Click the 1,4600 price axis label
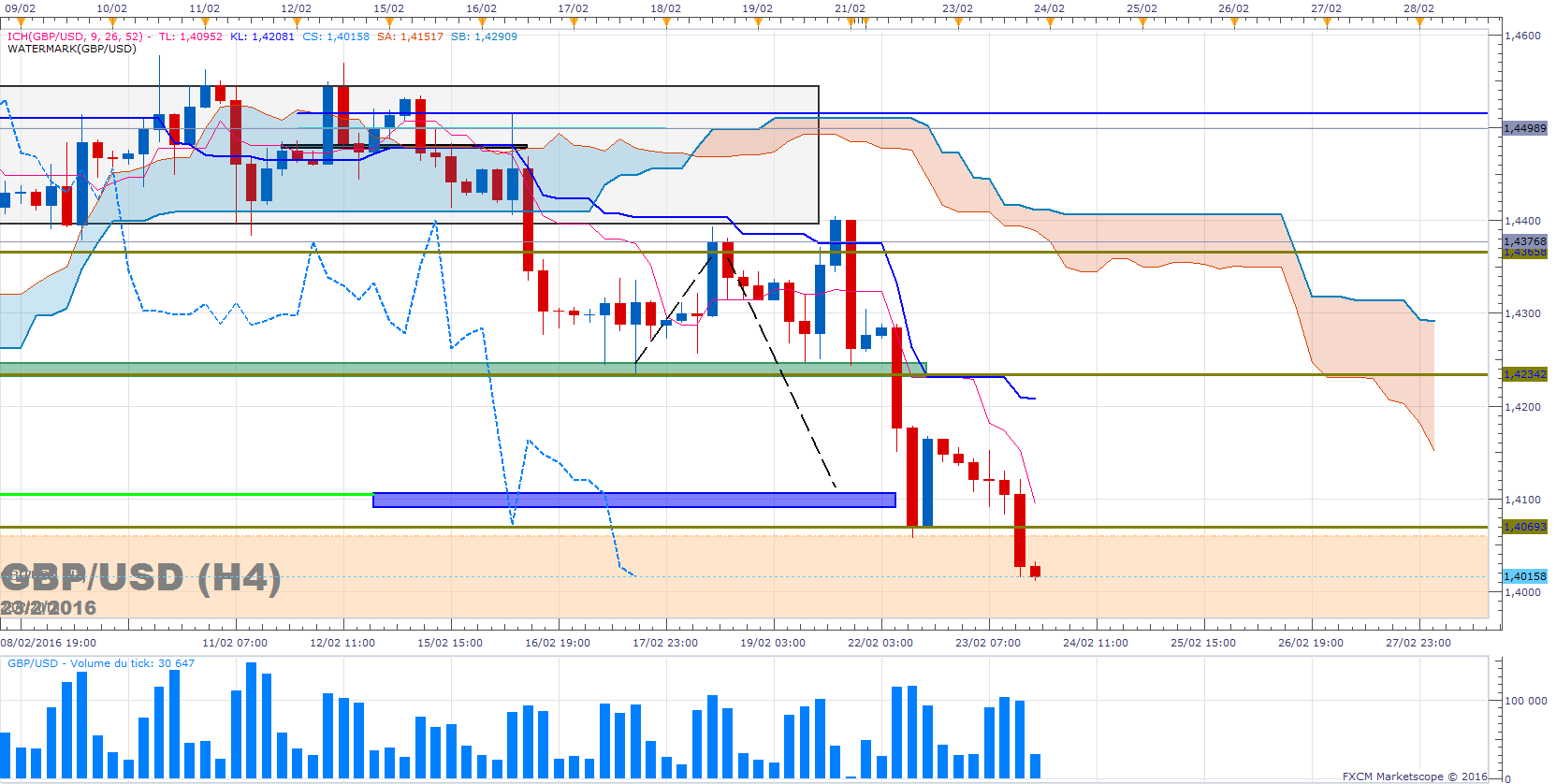This screenshot has height=784, width=1556. point(1522,36)
